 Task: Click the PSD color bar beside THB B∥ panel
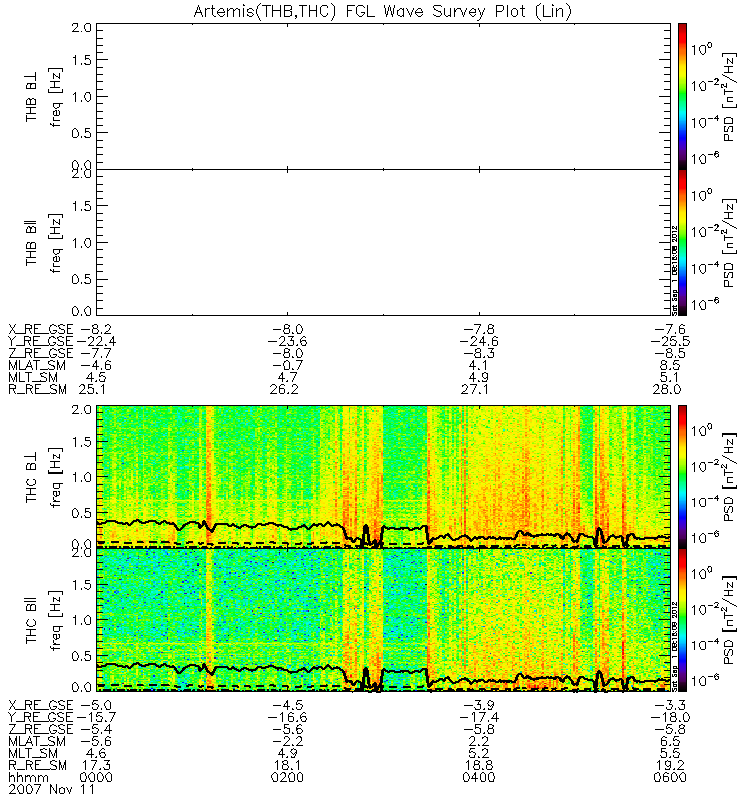coord(682,242)
